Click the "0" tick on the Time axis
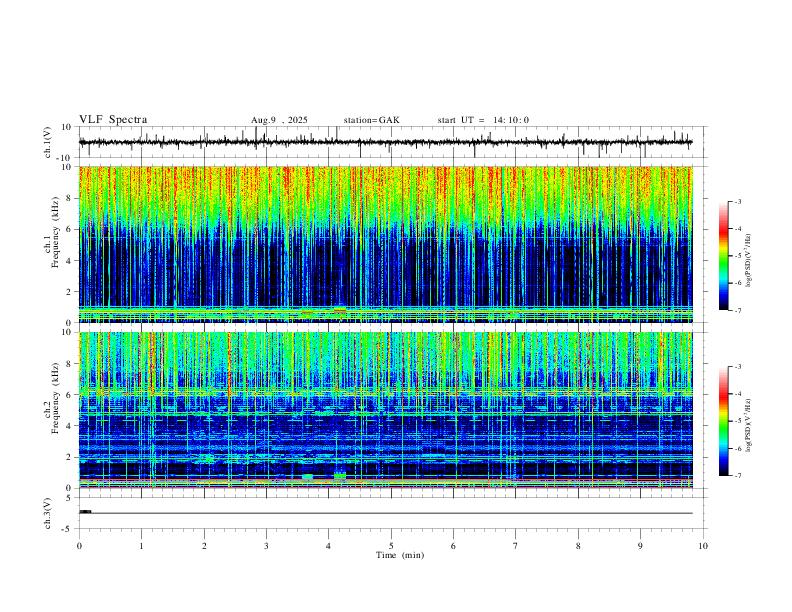This screenshot has height=612, width=792. (x=79, y=546)
